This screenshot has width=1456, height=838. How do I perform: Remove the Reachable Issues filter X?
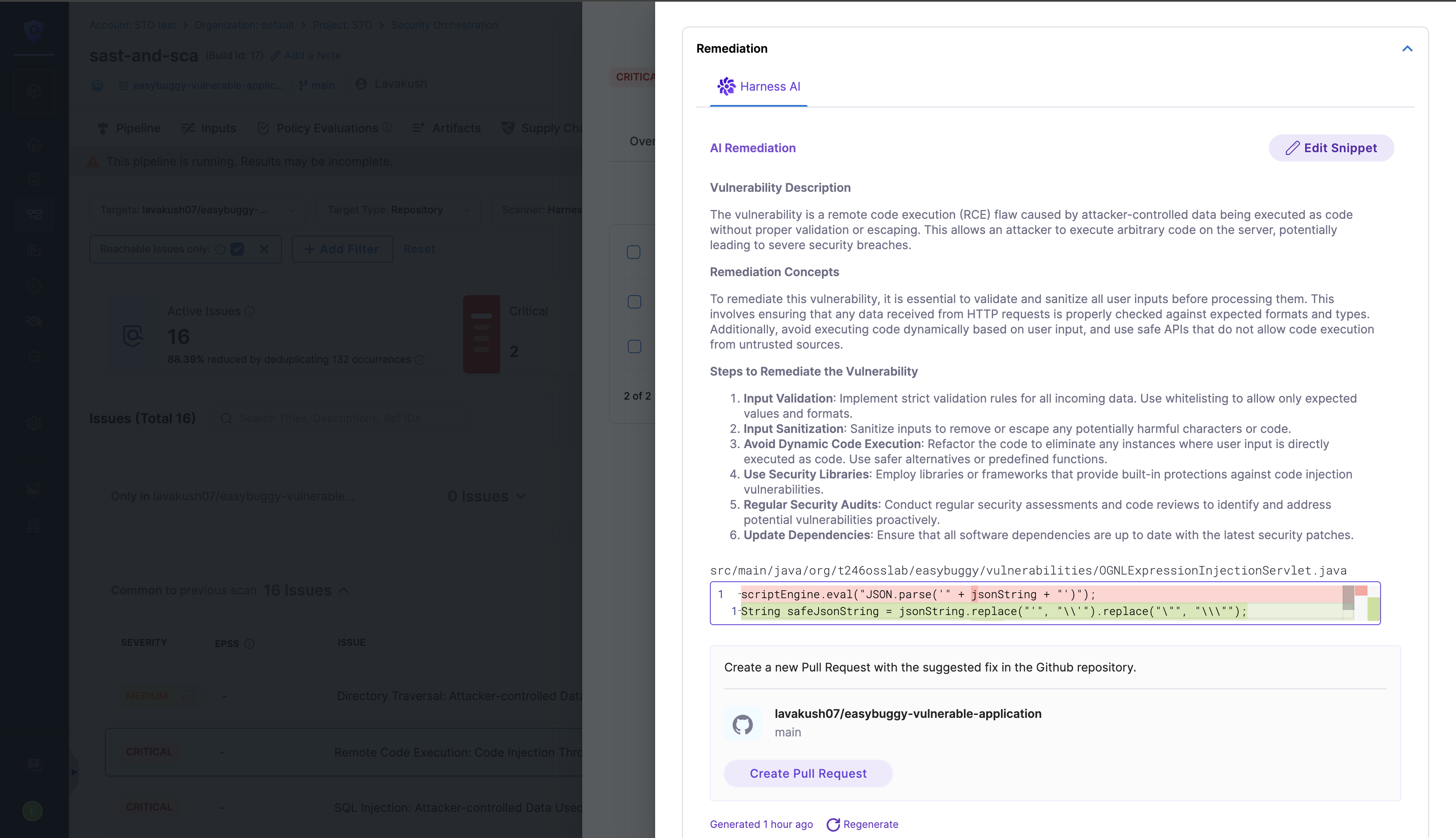point(264,249)
